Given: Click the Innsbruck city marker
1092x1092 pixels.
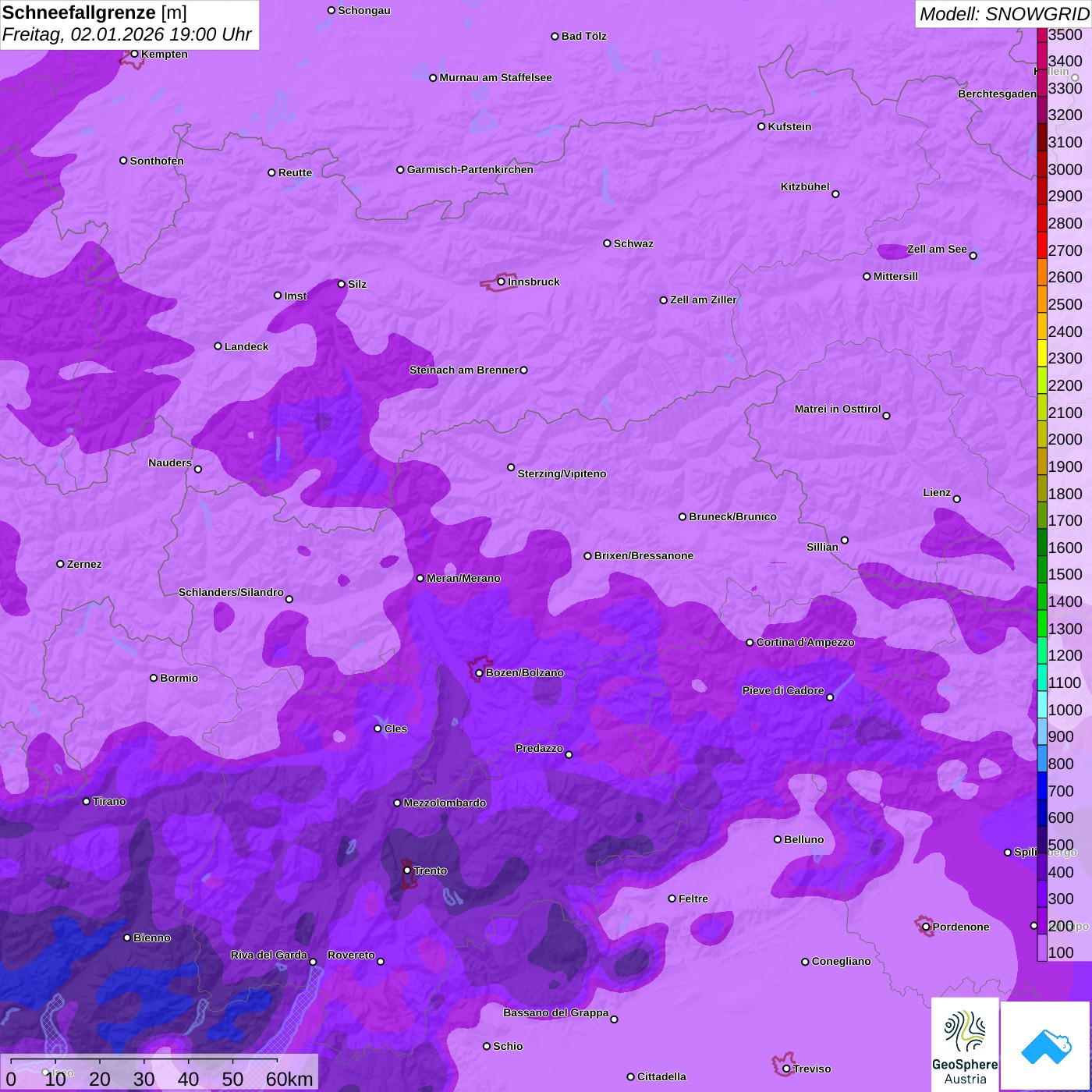Looking at the screenshot, I should 501,282.
